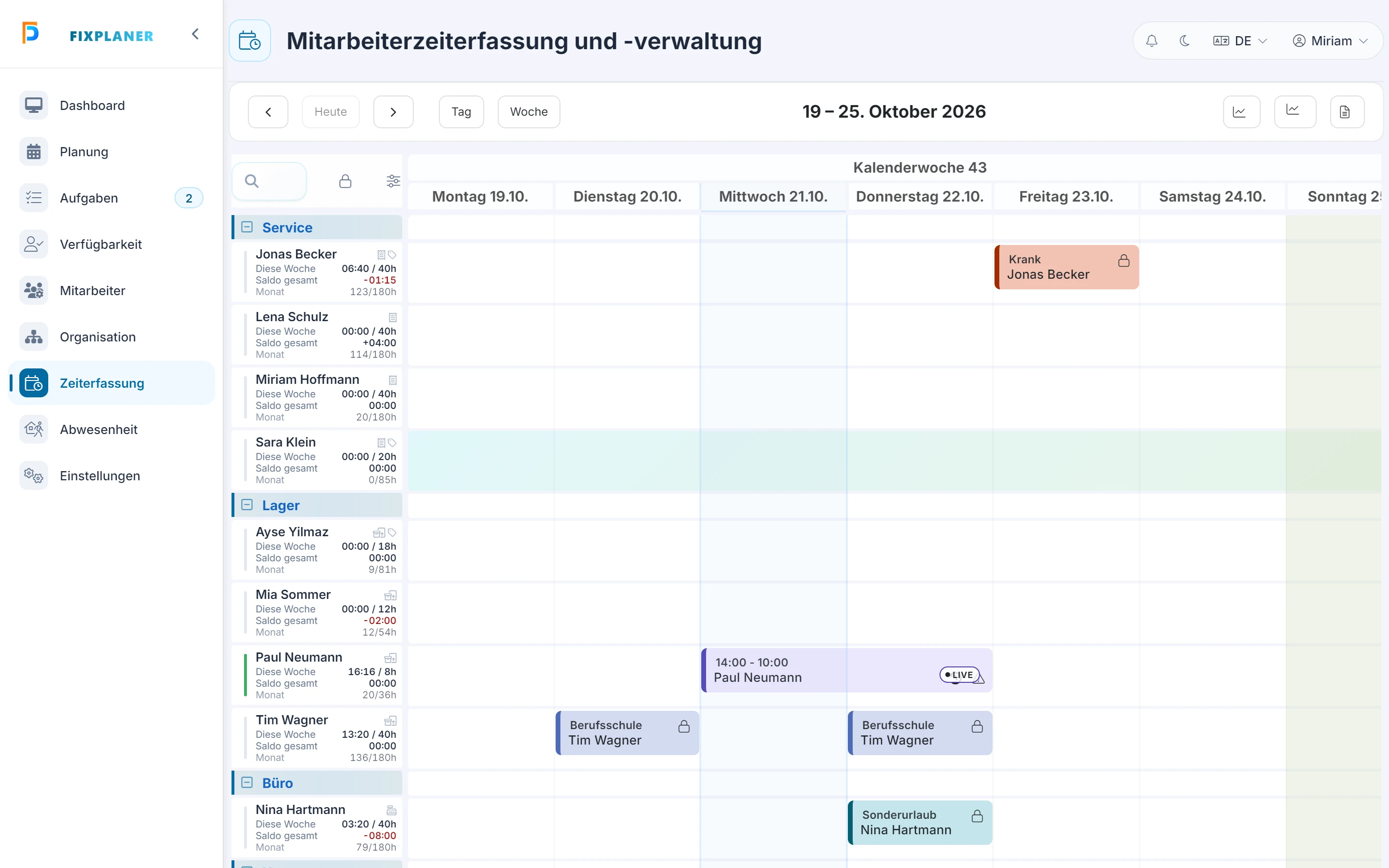This screenshot has width=1389, height=868.
Task: Toggle dark mode moon icon
Action: (1184, 41)
